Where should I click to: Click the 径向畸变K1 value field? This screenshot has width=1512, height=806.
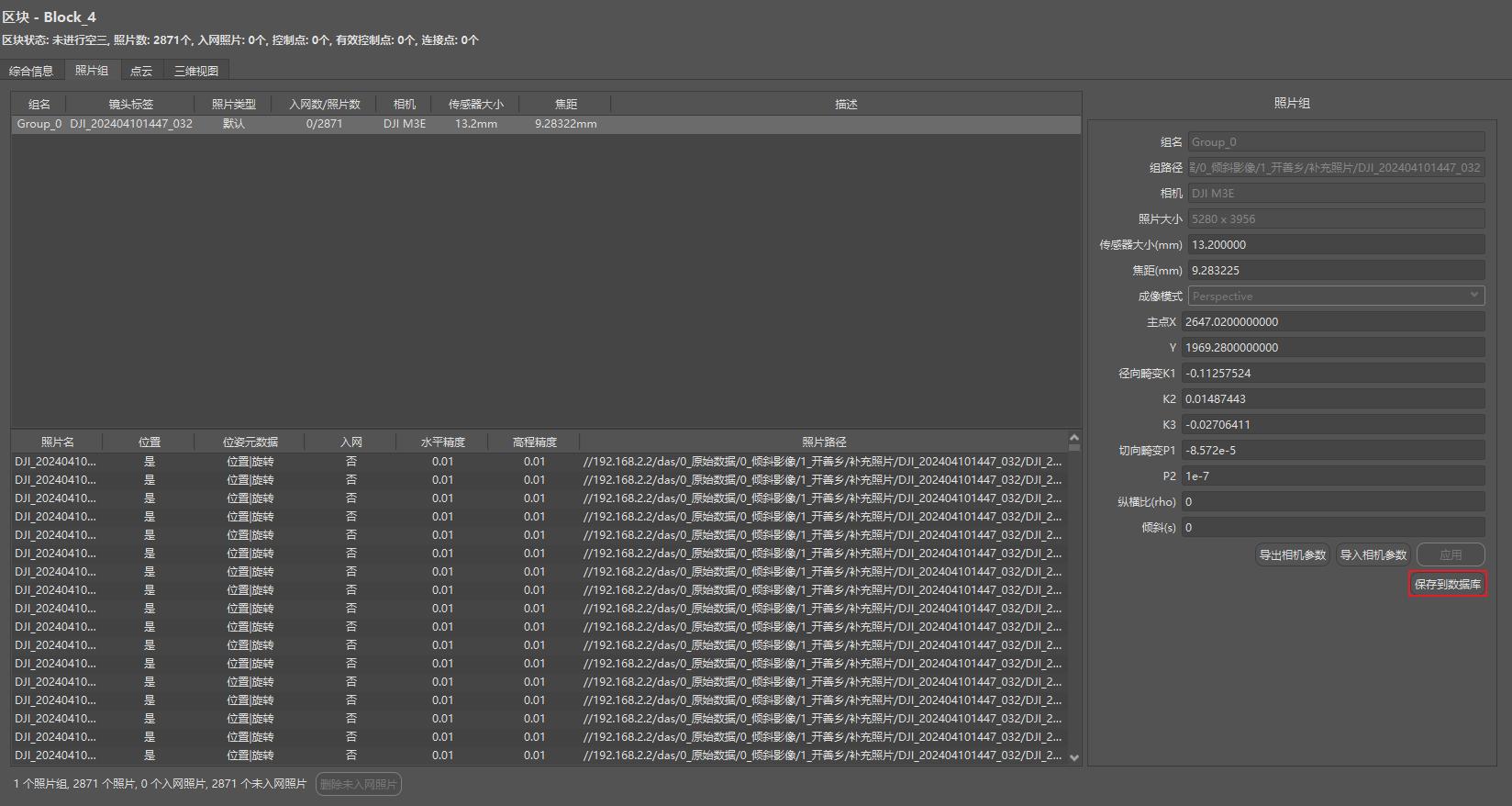click(1332, 373)
